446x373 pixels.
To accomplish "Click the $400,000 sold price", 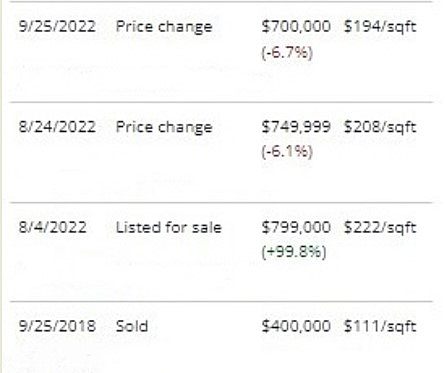I will [296, 326].
